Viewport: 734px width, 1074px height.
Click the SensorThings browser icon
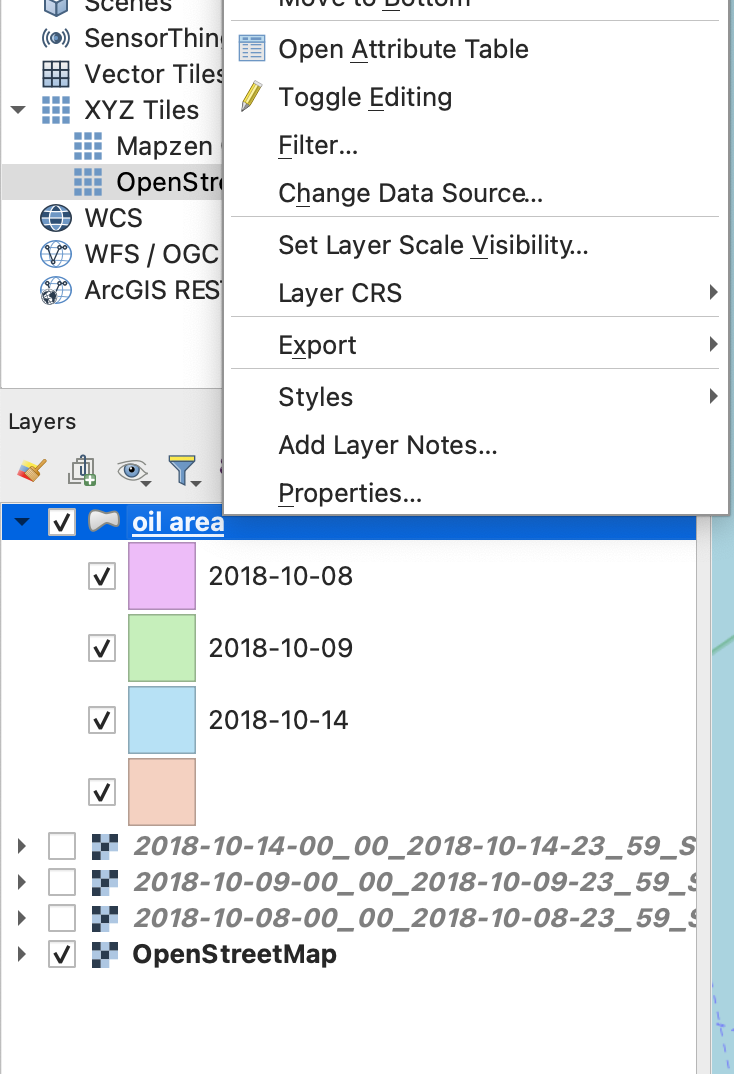click(x=56, y=38)
